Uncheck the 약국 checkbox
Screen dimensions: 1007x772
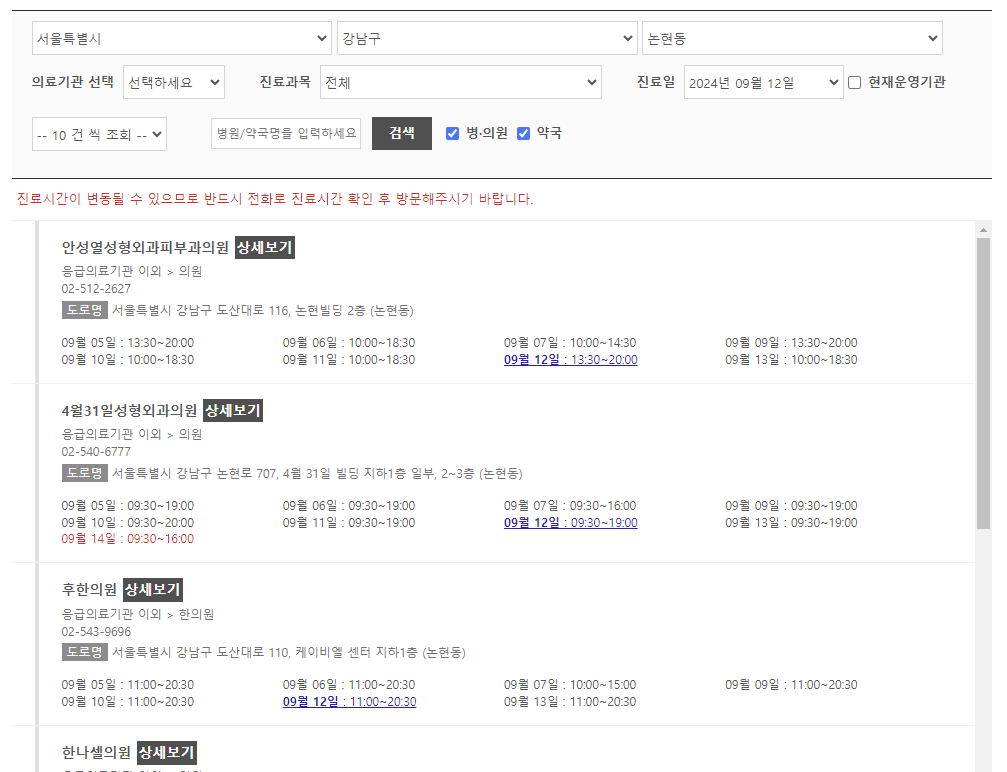(523, 132)
